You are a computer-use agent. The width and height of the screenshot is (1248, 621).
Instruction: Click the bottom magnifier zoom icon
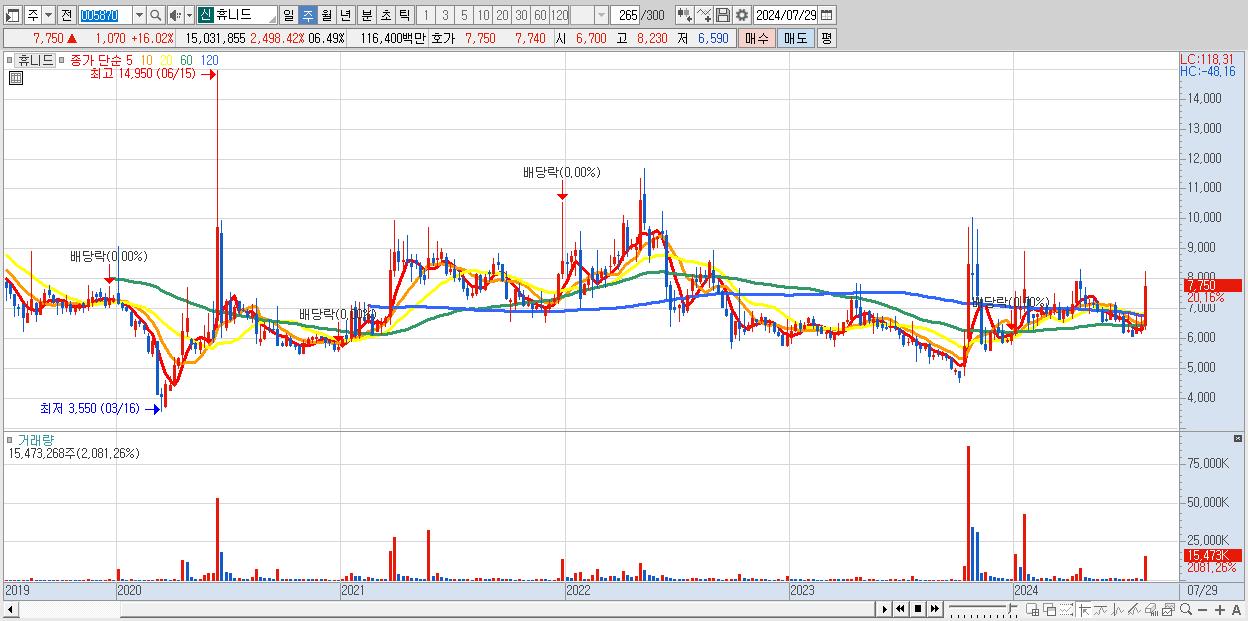[1185, 610]
